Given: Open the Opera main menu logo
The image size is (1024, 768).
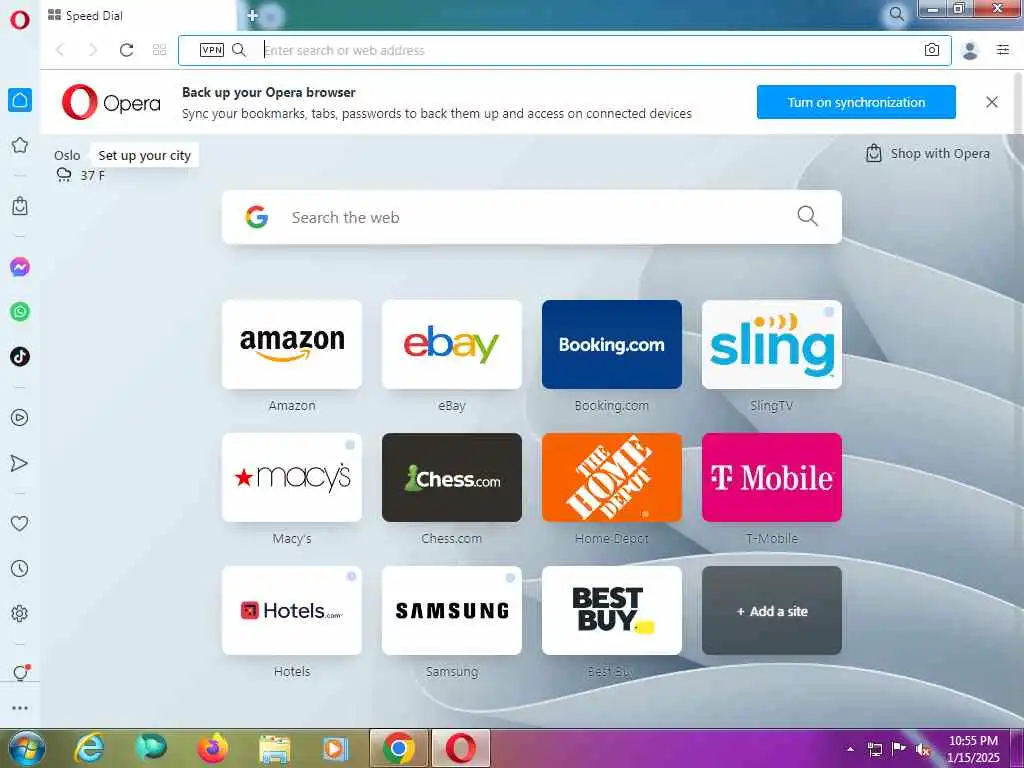Looking at the screenshot, I should click(20, 20).
